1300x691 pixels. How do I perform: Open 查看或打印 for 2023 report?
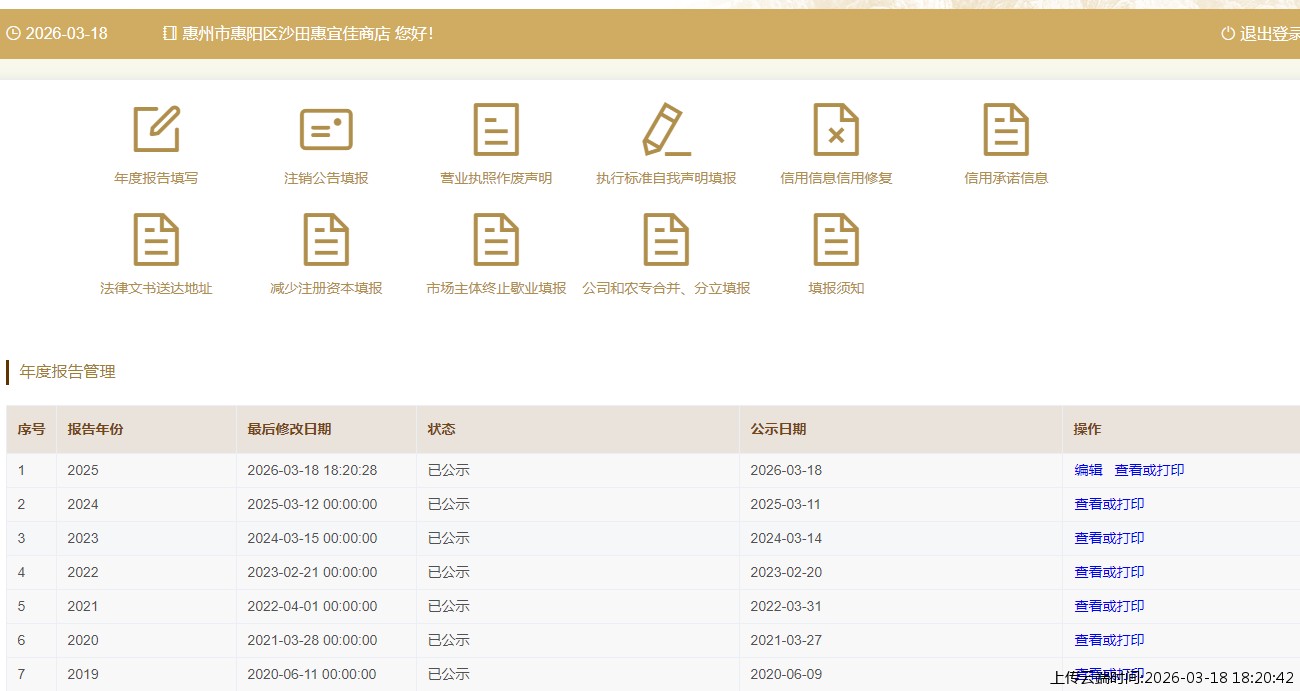pyautogui.click(x=1109, y=538)
